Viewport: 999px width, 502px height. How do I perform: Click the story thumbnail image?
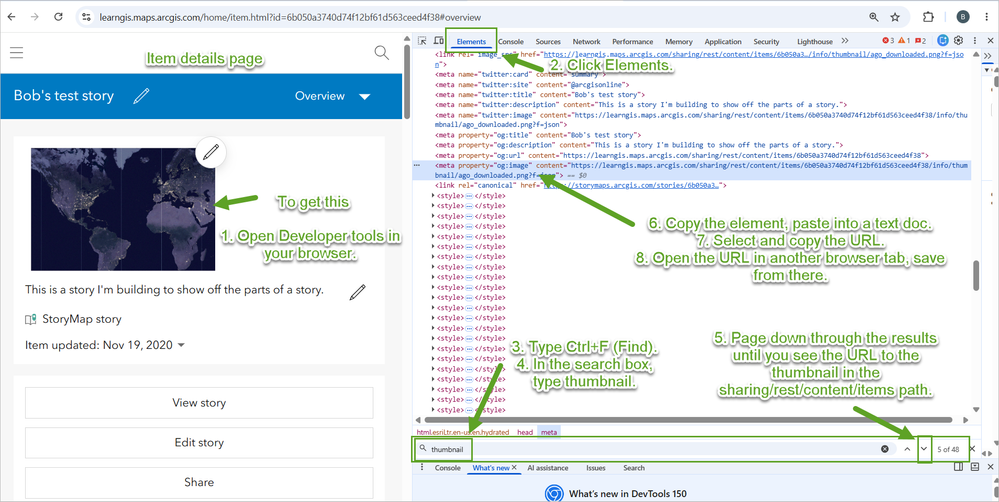click(x=123, y=210)
